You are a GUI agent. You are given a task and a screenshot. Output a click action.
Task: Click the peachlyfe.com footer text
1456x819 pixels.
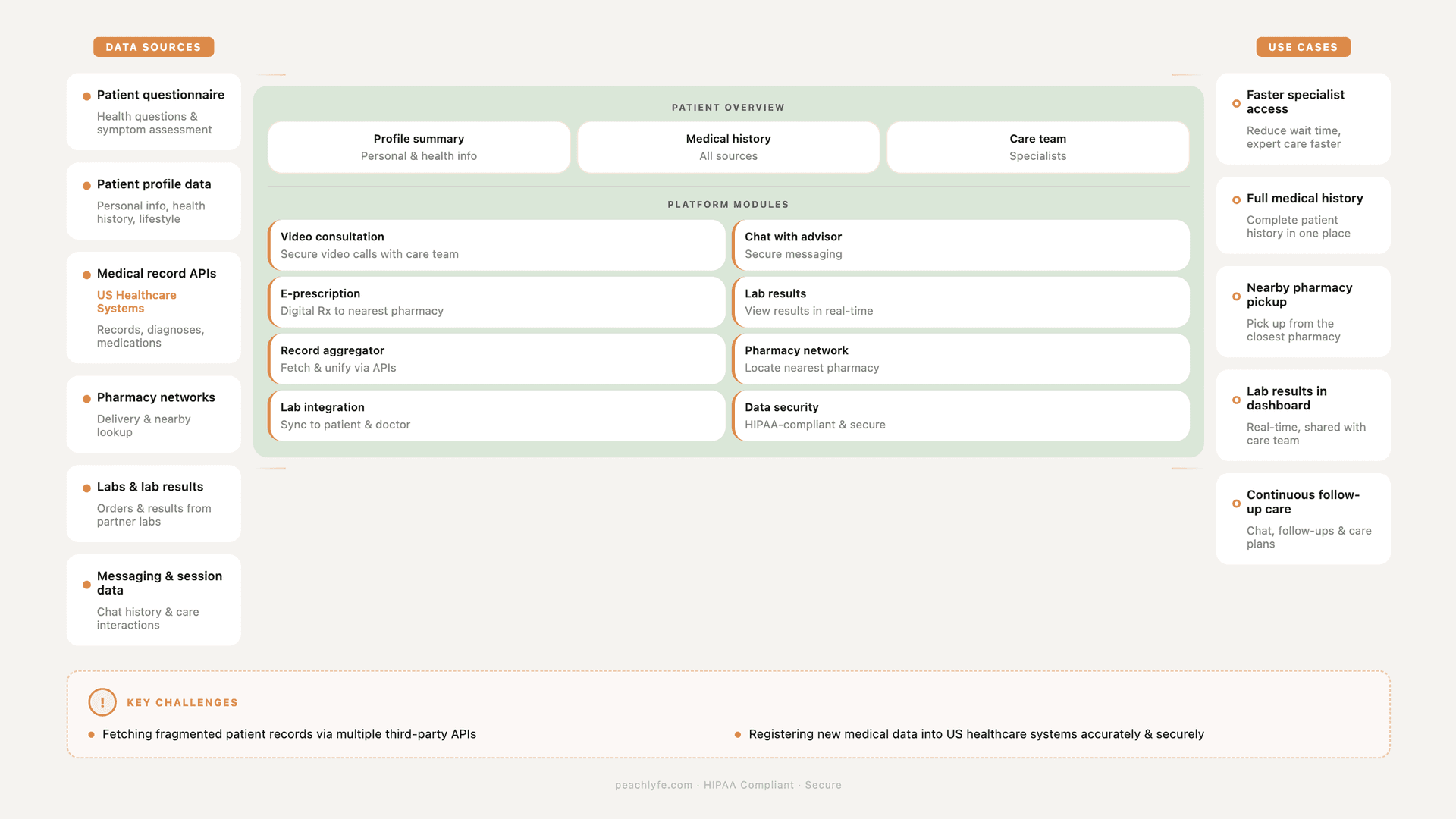point(654,785)
